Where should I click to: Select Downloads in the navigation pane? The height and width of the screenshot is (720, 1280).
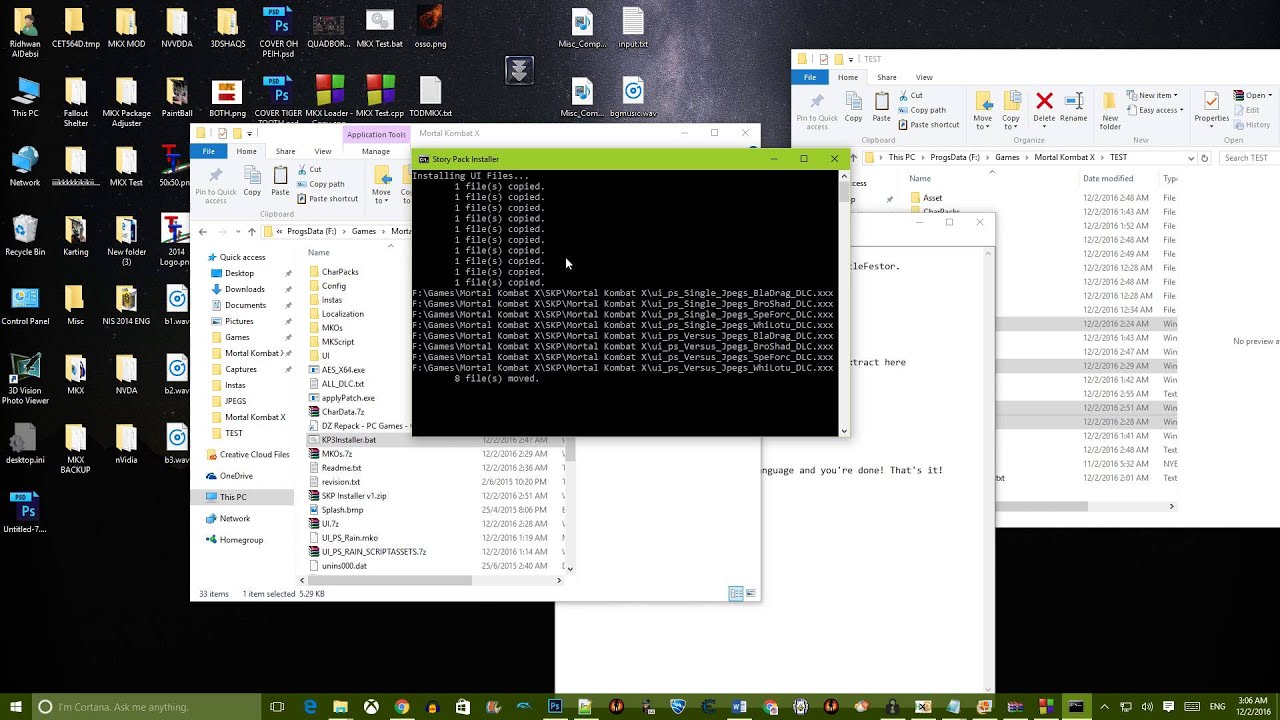(245, 289)
